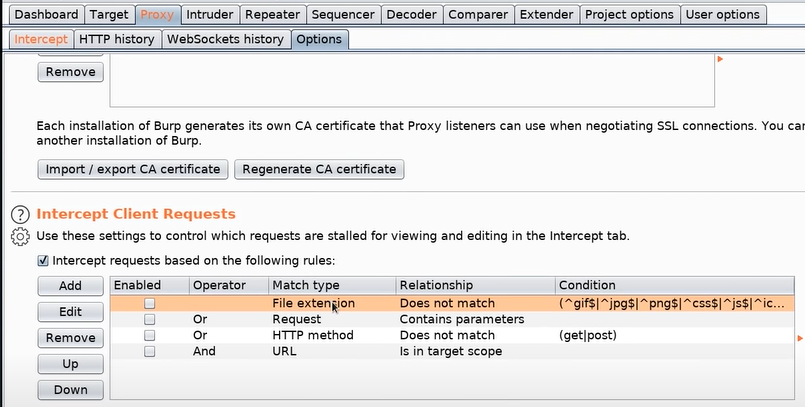This screenshot has width=805, height=407.
Task: Switch to the Intercept sub-tab
Action: (x=41, y=39)
